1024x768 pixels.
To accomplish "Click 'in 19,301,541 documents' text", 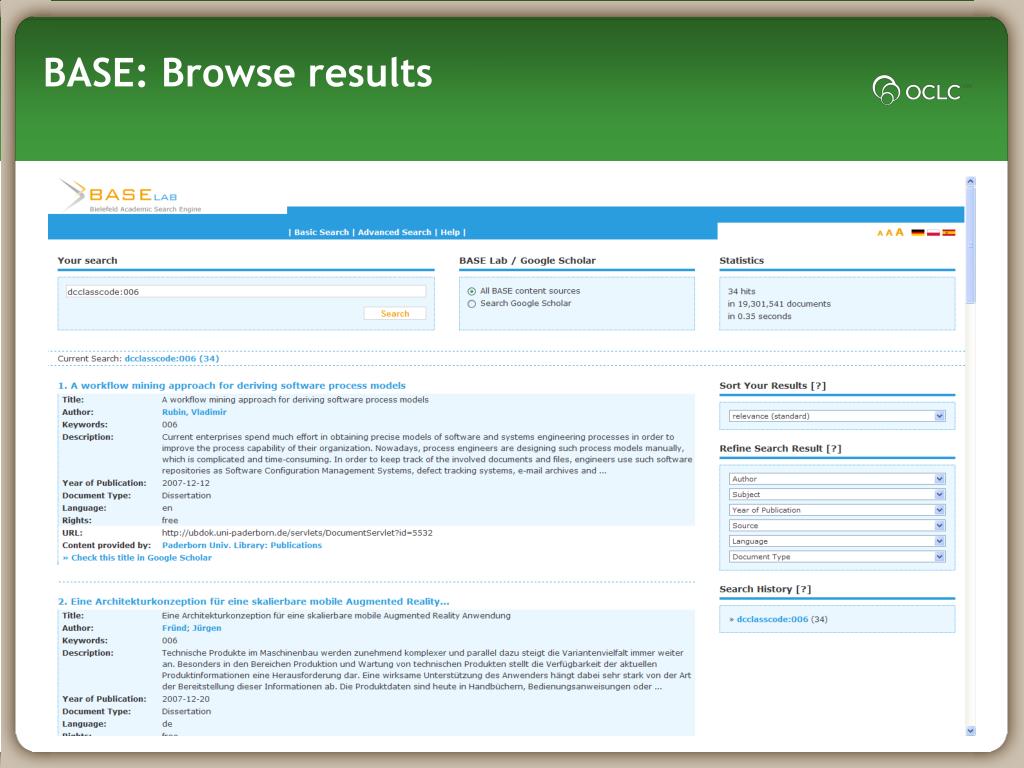I will coord(779,304).
